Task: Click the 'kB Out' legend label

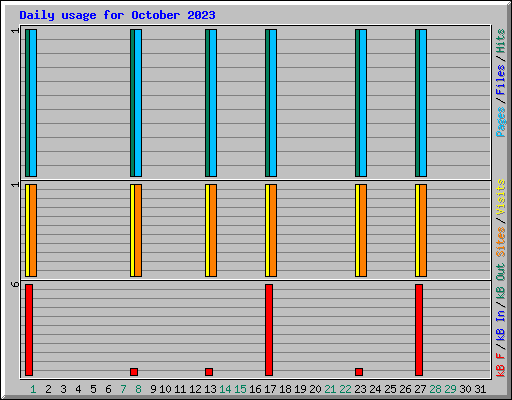Action: pos(500,282)
